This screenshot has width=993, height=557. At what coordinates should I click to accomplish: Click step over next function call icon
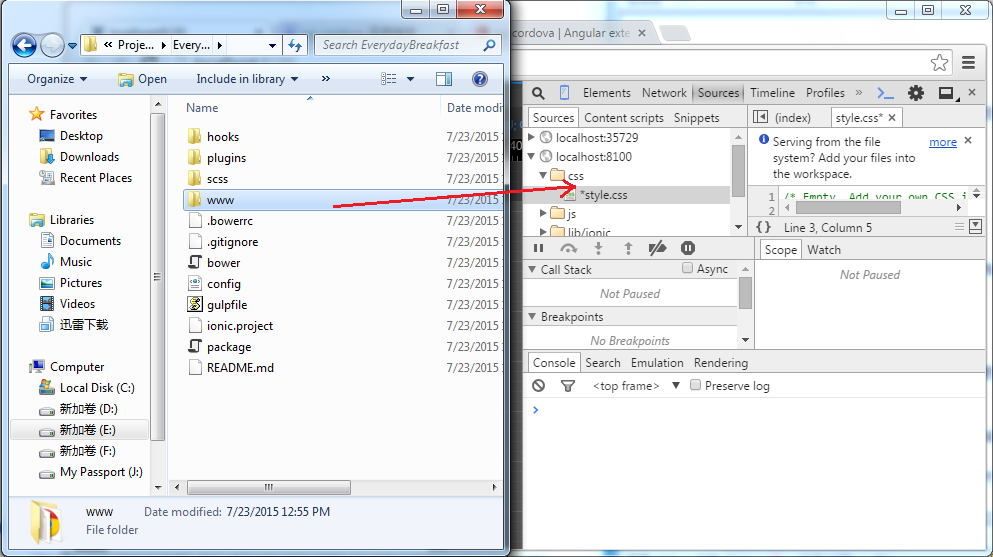point(568,248)
